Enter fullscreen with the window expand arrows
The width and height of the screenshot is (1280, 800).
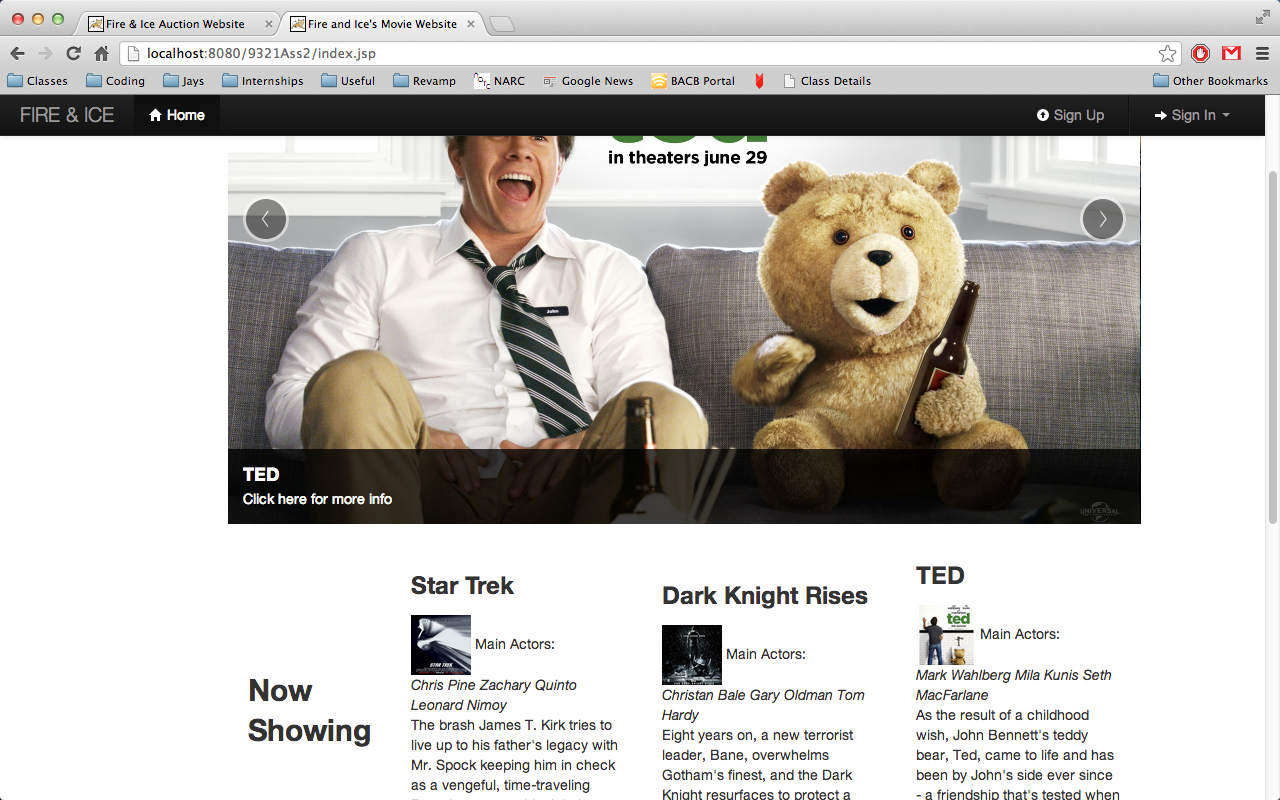pos(1262,17)
